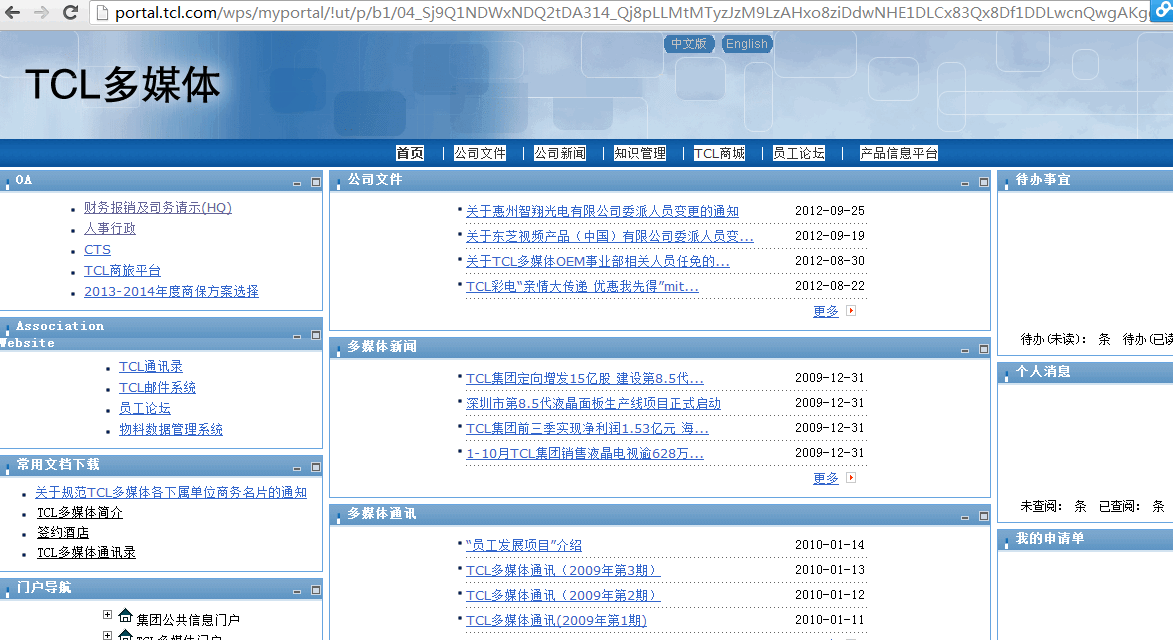Click 更多 in the 多媒体新闻 panel

826,478
